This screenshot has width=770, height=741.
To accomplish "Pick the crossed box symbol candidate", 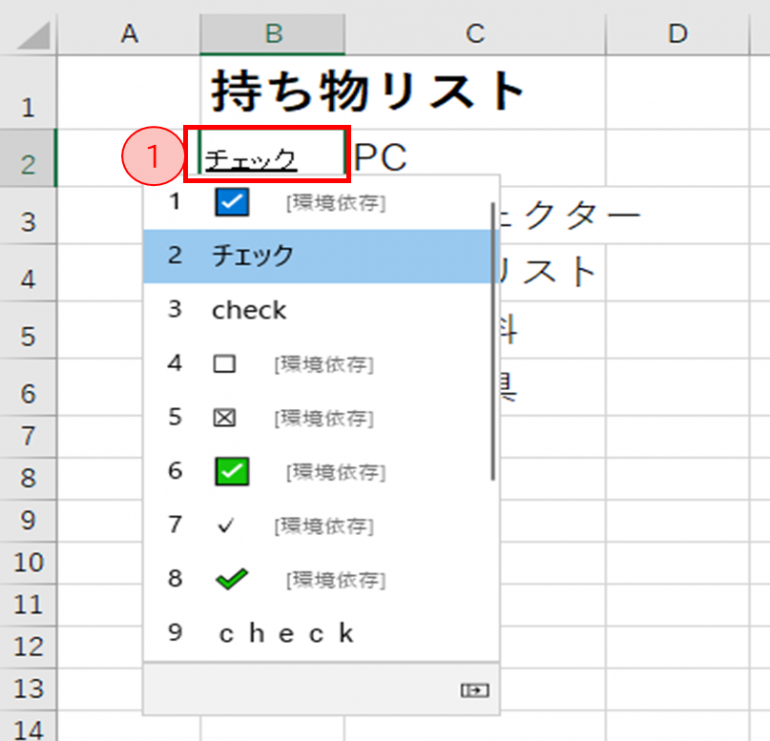I will click(x=225, y=417).
